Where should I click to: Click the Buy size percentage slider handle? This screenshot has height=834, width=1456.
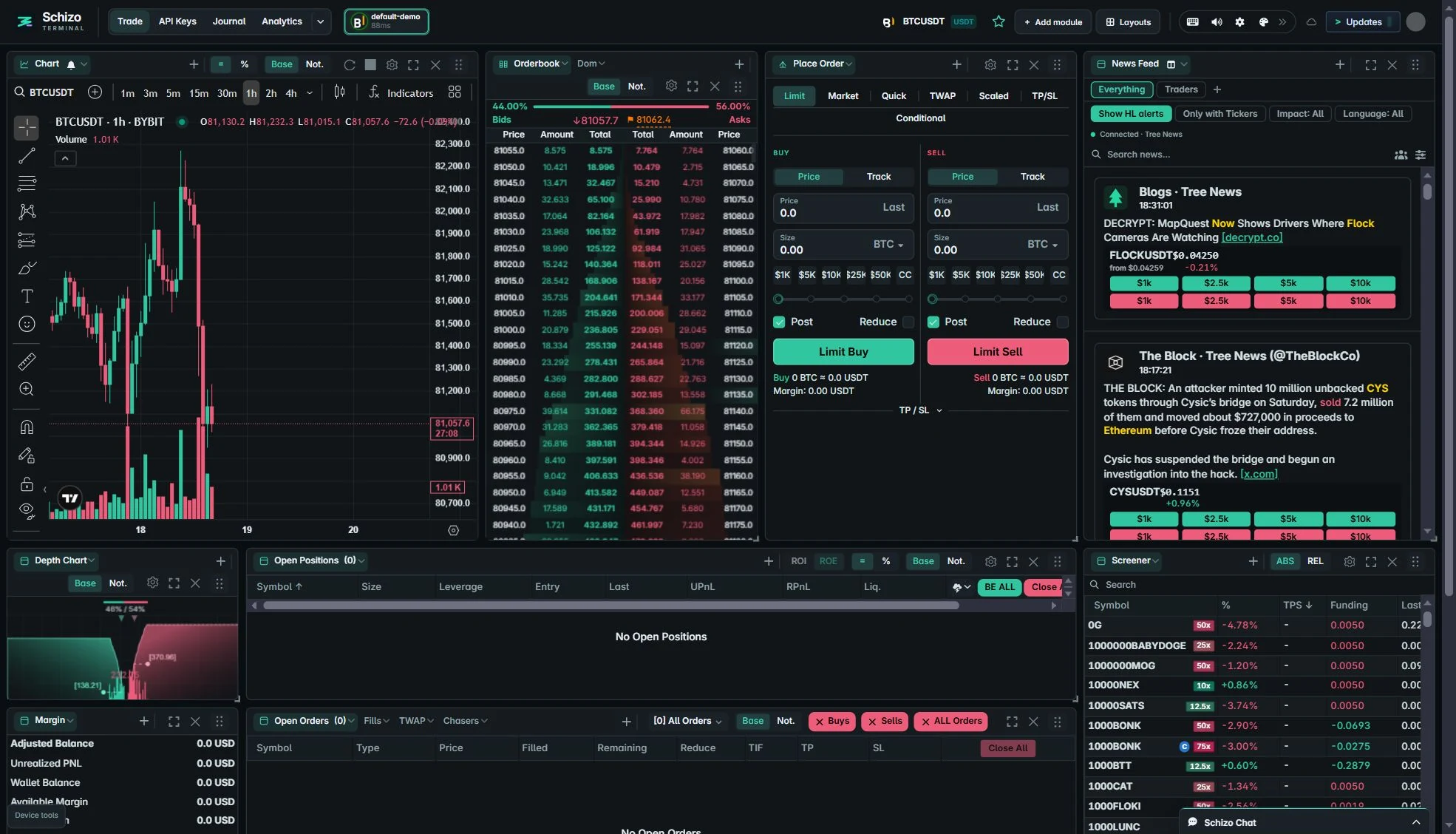(778, 299)
